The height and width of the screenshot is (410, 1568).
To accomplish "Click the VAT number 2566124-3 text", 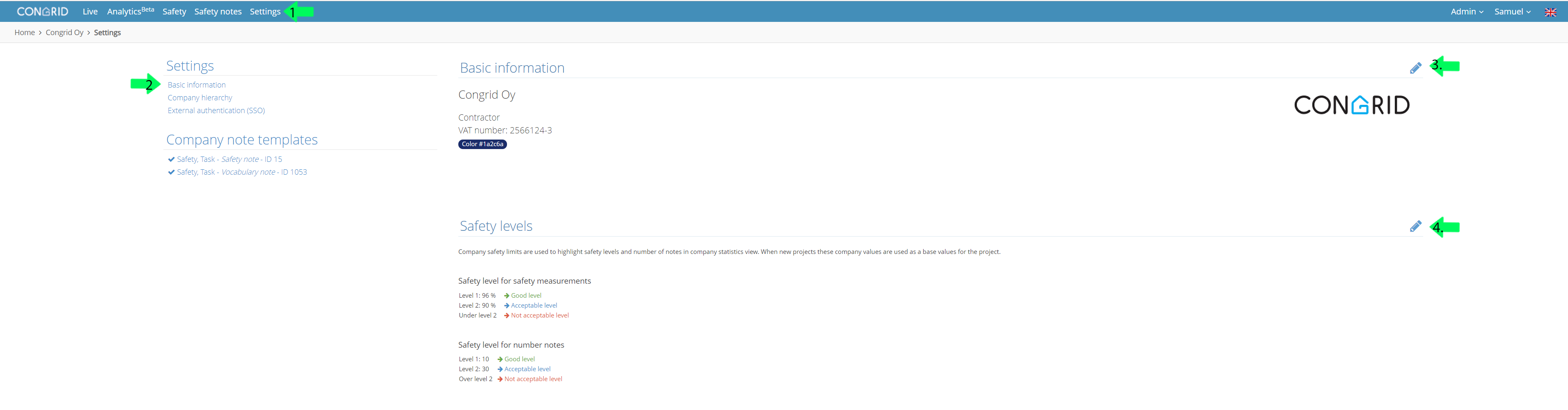I will tap(505, 130).
